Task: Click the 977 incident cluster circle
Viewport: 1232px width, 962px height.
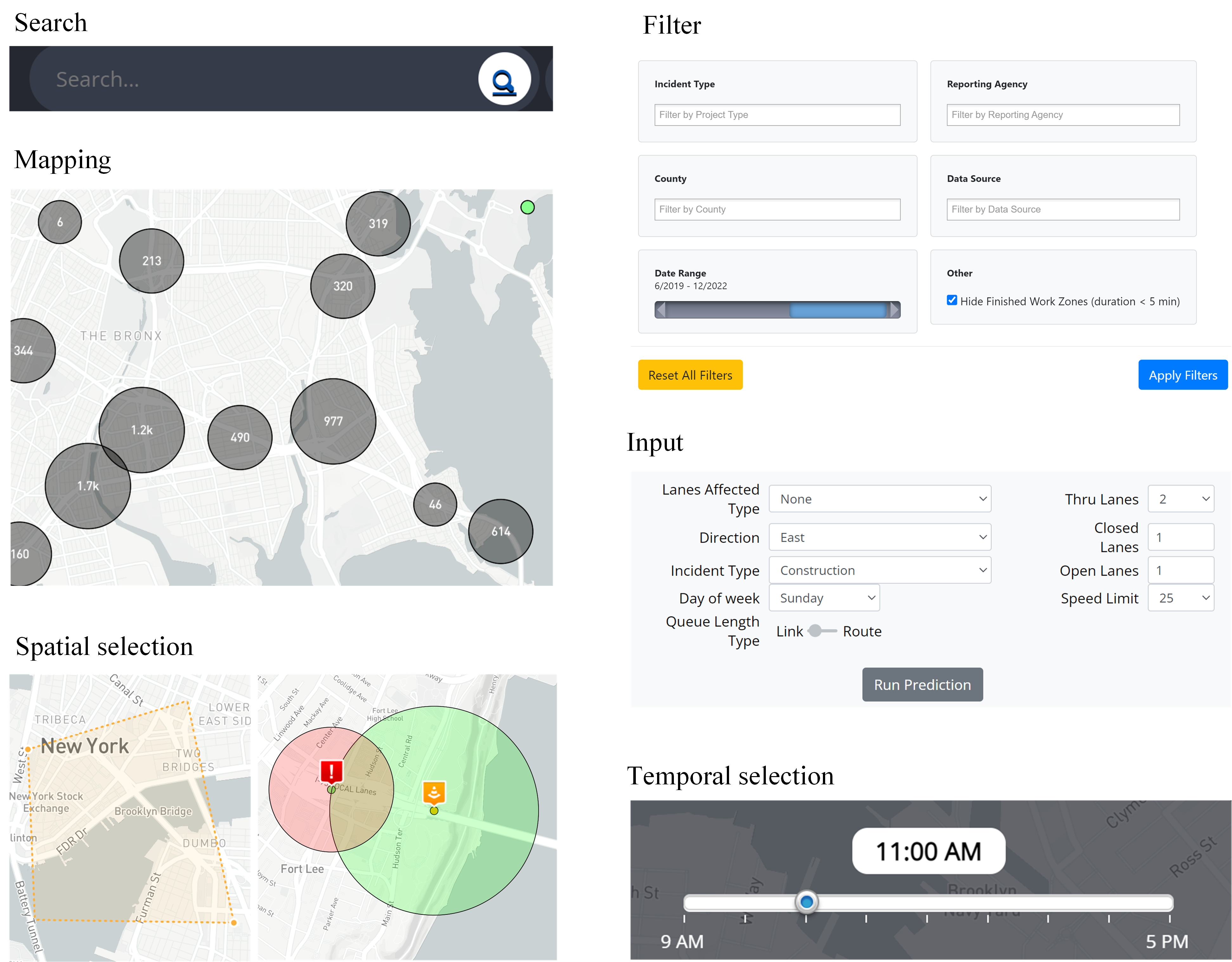Action: (x=333, y=422)
